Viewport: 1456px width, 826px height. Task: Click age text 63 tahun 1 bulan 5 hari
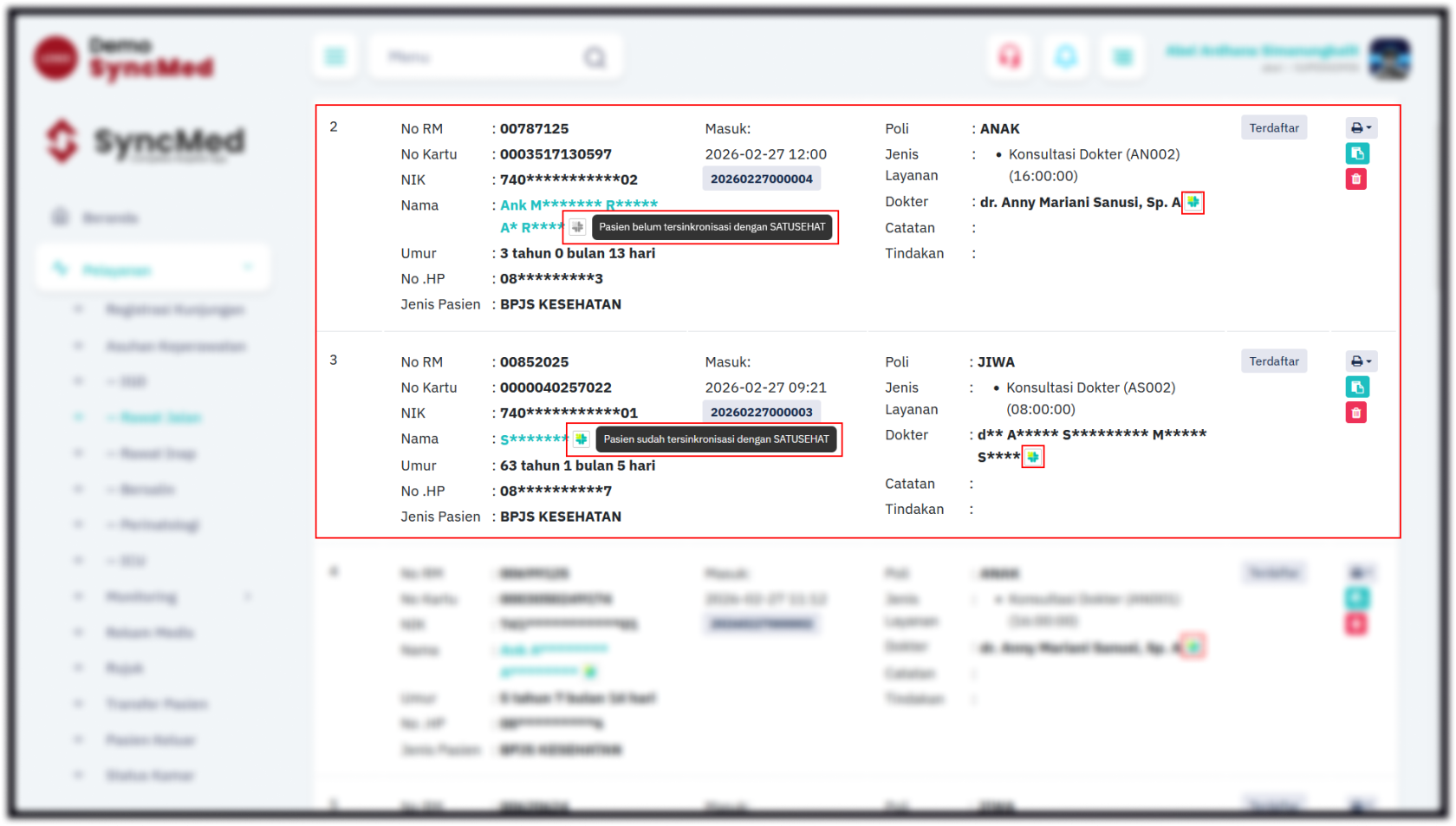[577, 466]
